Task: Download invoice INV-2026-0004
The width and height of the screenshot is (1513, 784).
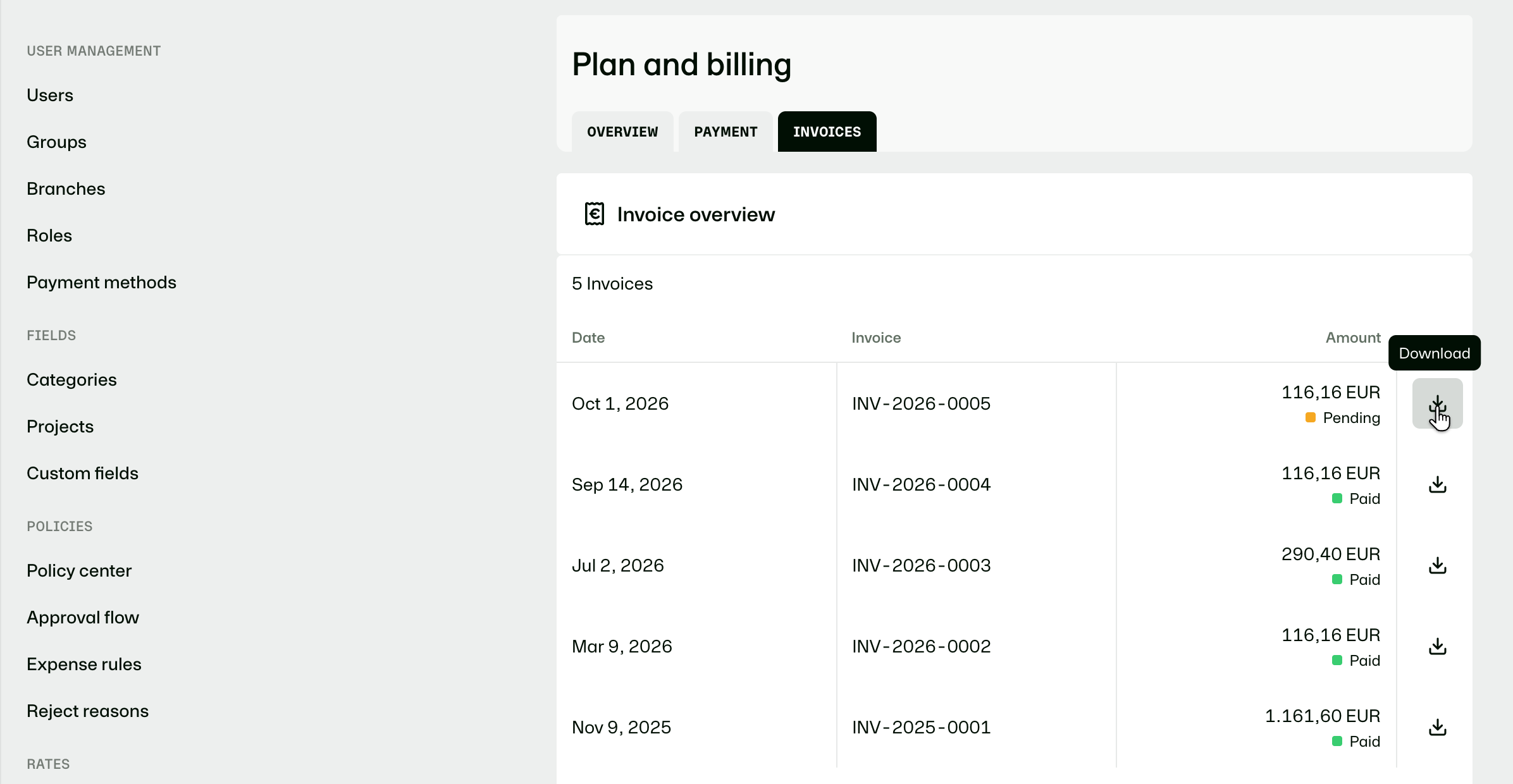Action: 1437,484
